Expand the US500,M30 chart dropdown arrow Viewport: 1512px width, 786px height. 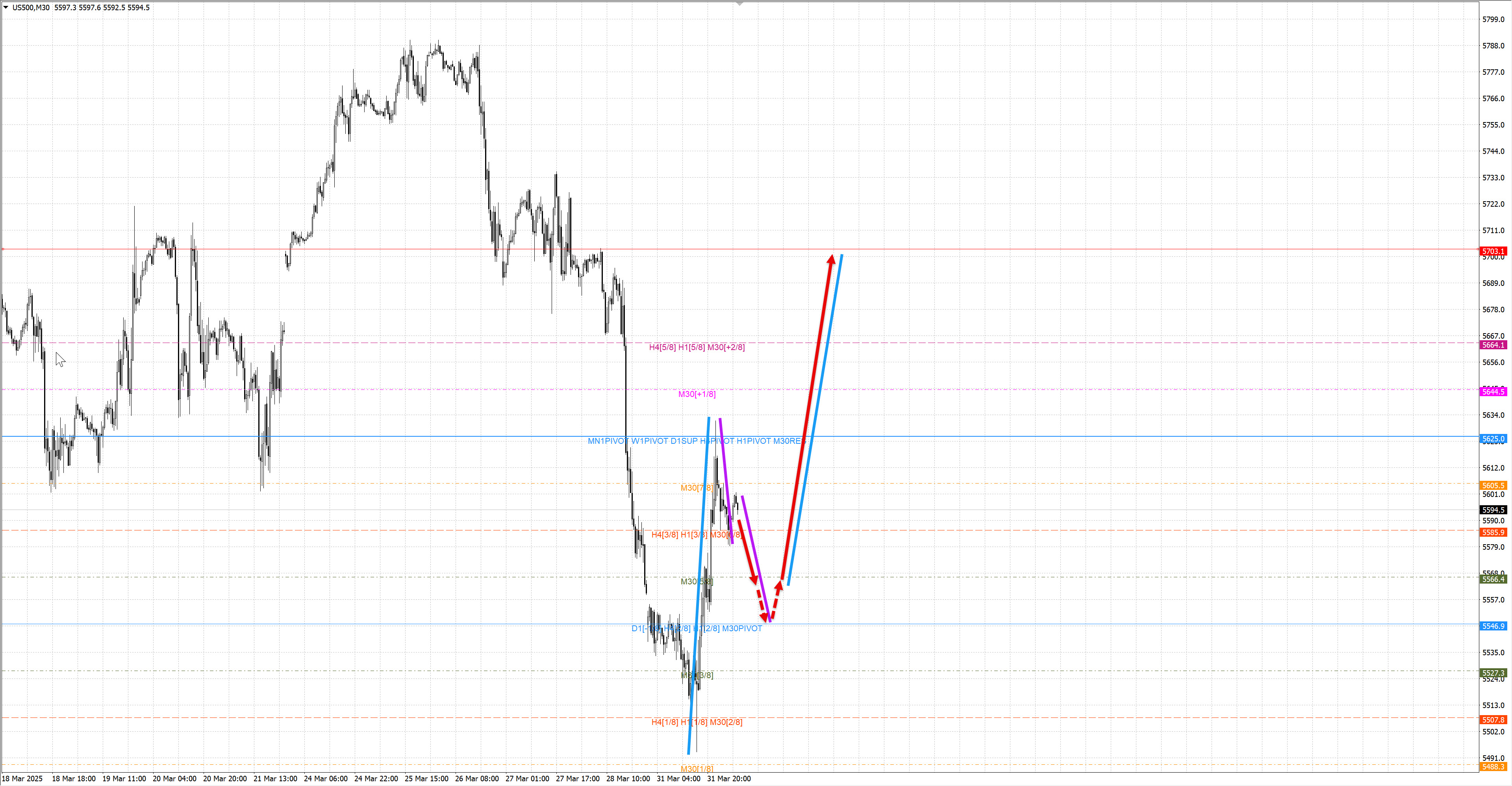(x=6, y=7)
